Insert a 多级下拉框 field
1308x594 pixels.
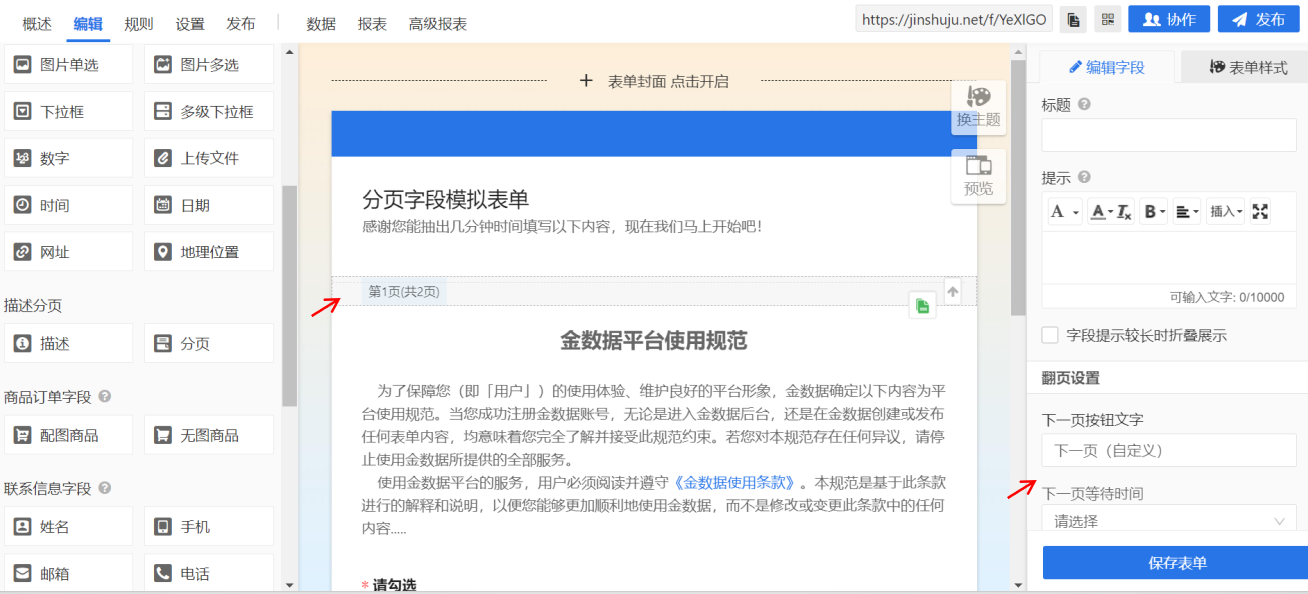tap(209, 111)
